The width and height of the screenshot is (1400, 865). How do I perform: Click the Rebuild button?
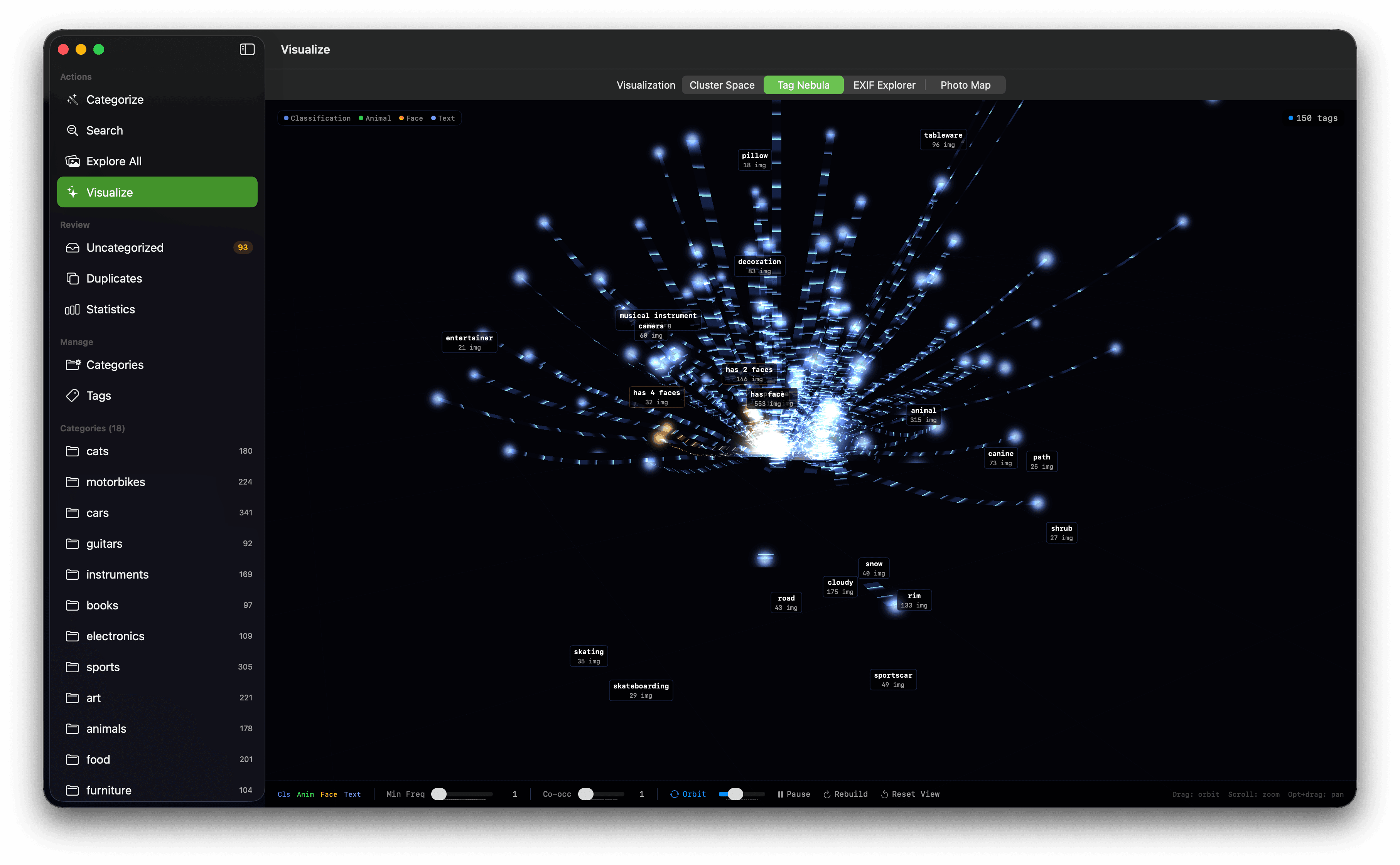[845, 794]
